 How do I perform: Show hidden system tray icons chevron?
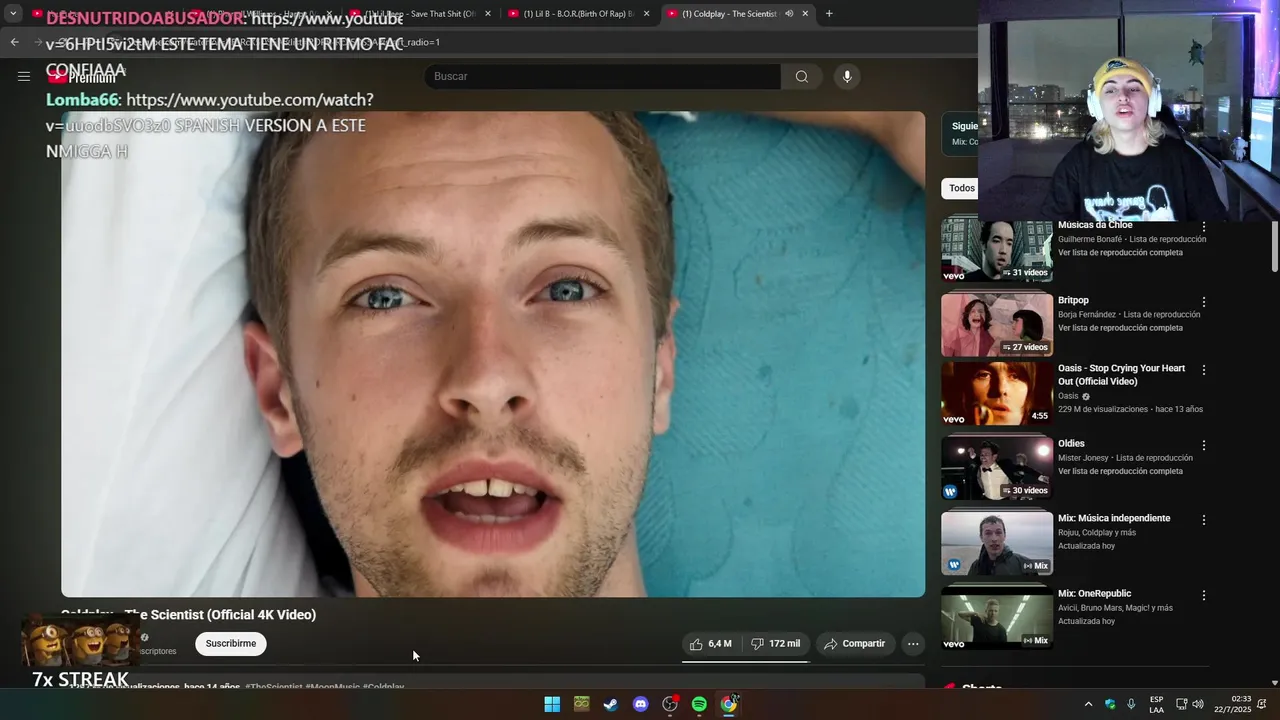pyautogui.click(x=1088, y=704)
